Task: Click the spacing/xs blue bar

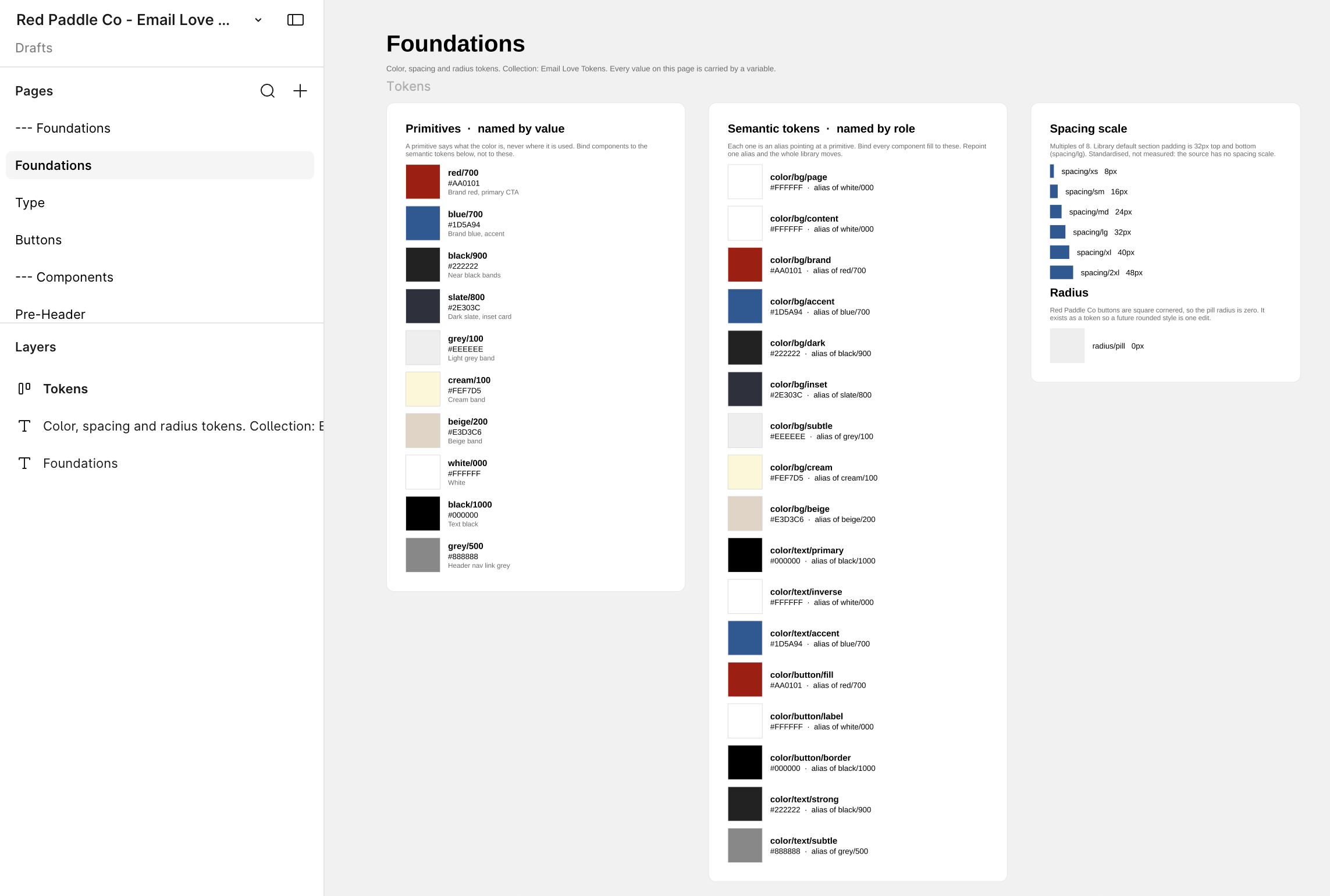Action: click(x=1052, y=171)
